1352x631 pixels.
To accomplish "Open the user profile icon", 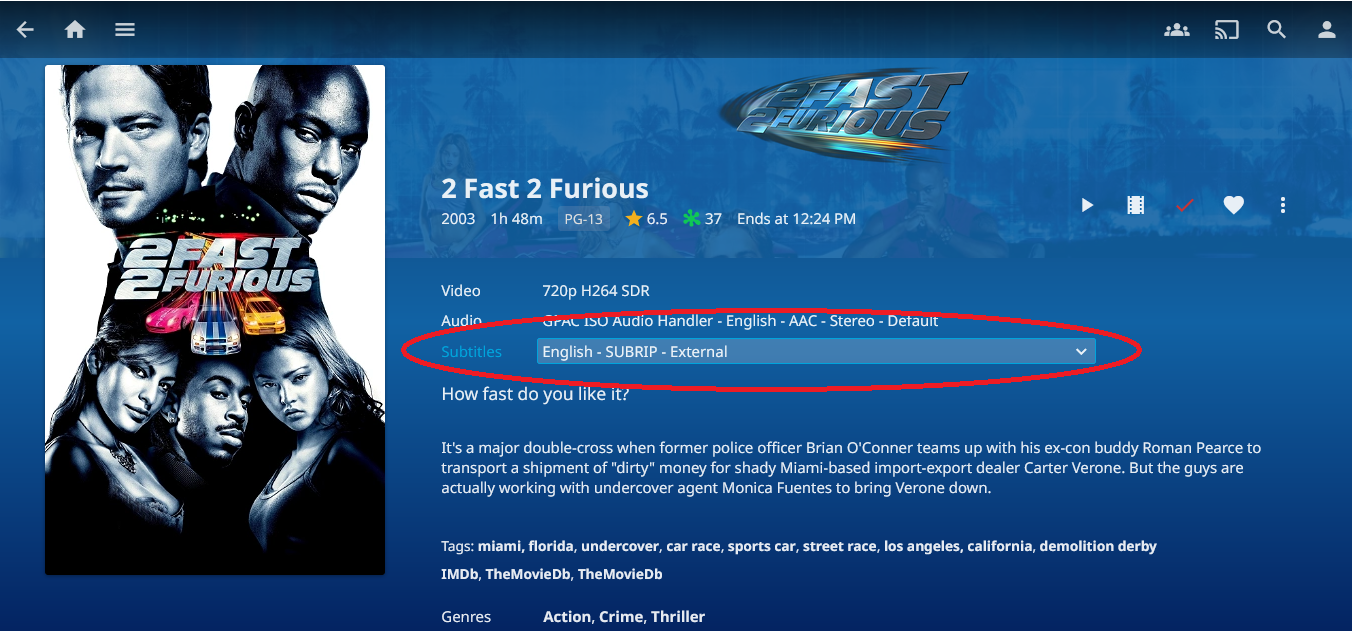I will coord(1327,30).
